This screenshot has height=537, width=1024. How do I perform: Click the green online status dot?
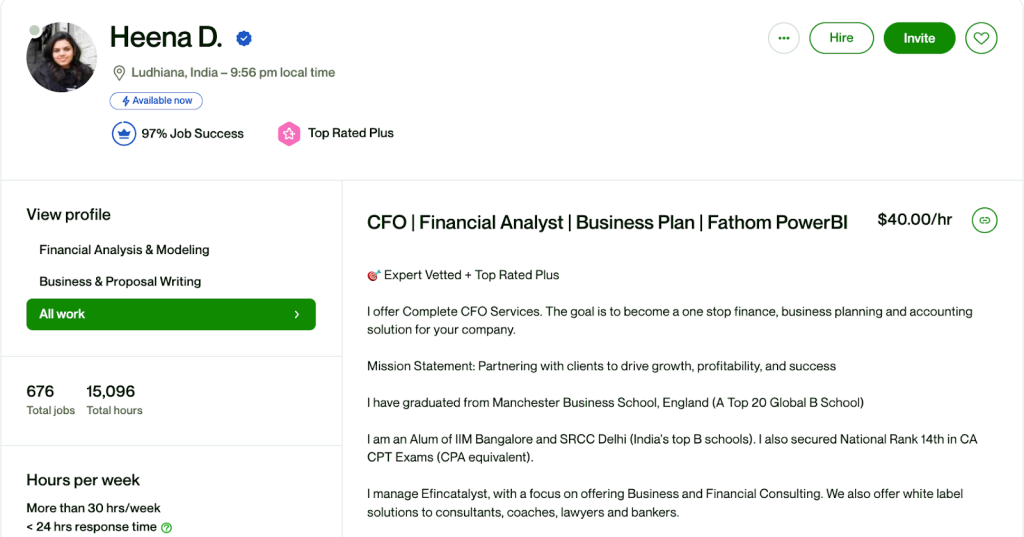pyautogui.click(x=35, y=30)
